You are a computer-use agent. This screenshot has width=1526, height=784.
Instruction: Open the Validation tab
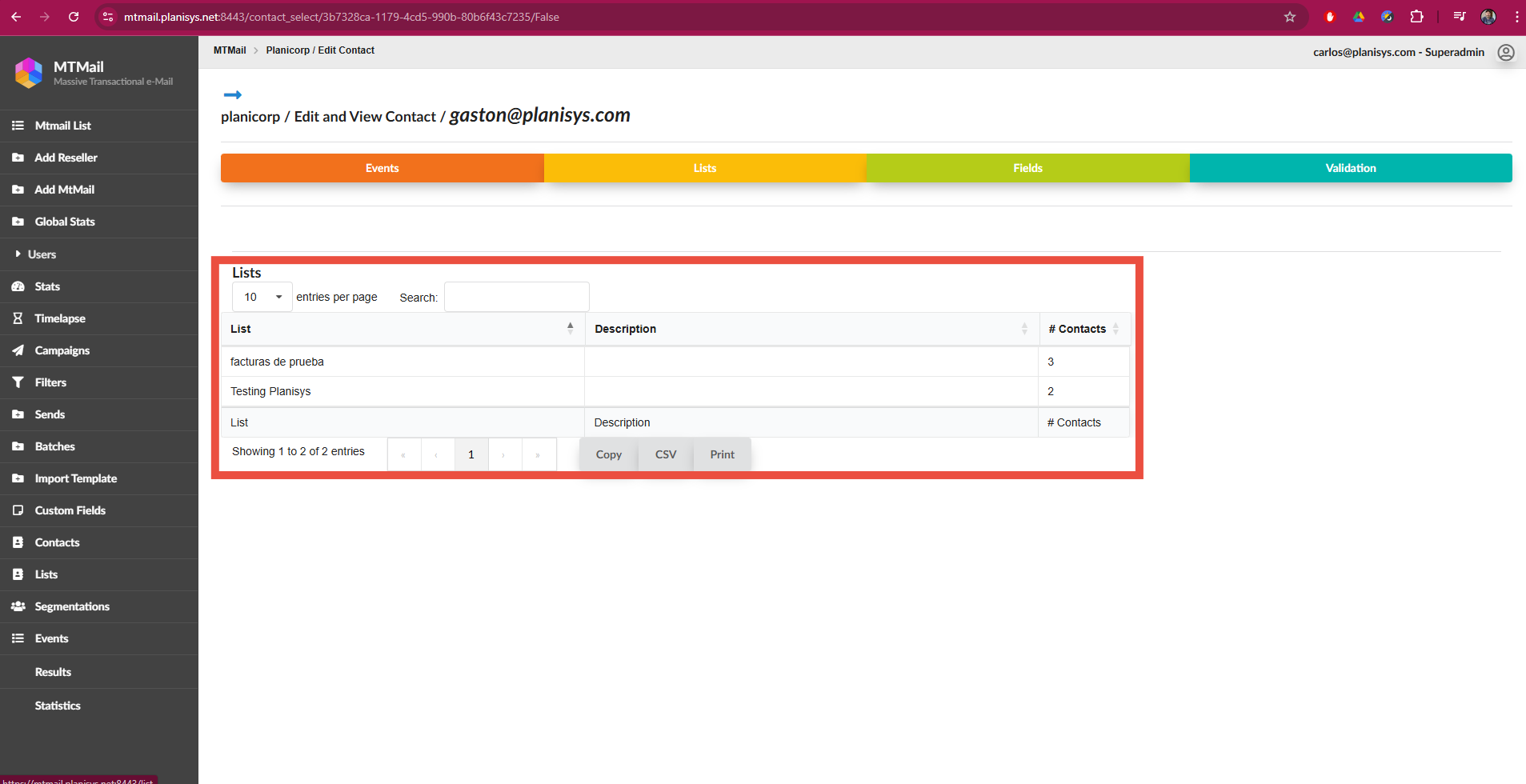pyautogui.click(x=1350, y=168)
